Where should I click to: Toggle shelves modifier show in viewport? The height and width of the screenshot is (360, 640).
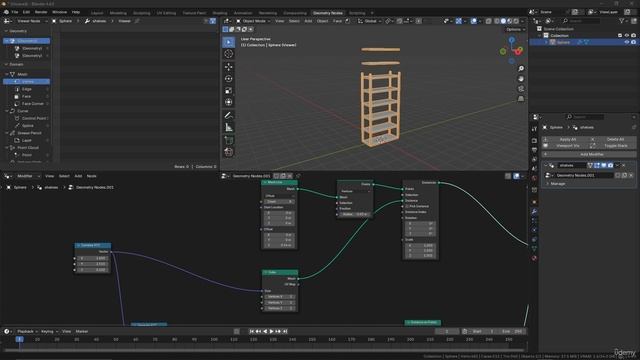click(x=604, y=165)
